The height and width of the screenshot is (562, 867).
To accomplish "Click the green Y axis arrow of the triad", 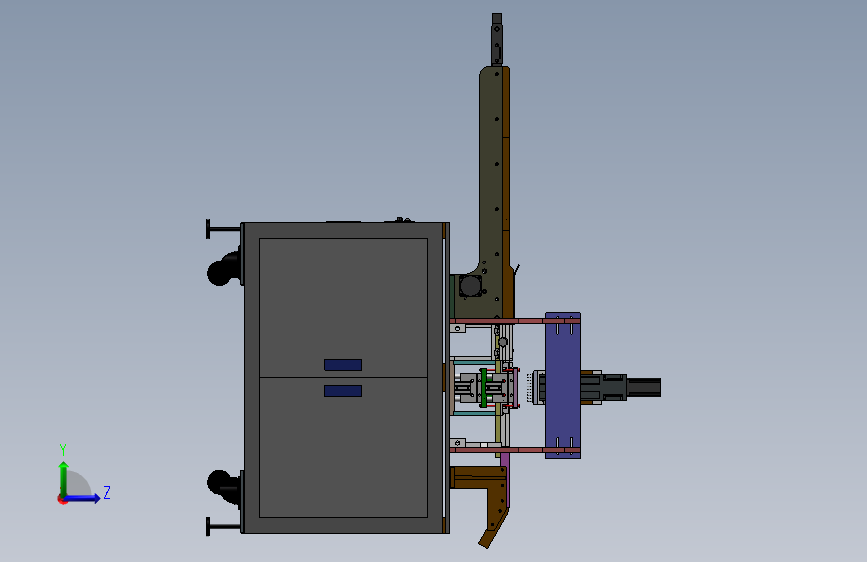I will (63, 478).
